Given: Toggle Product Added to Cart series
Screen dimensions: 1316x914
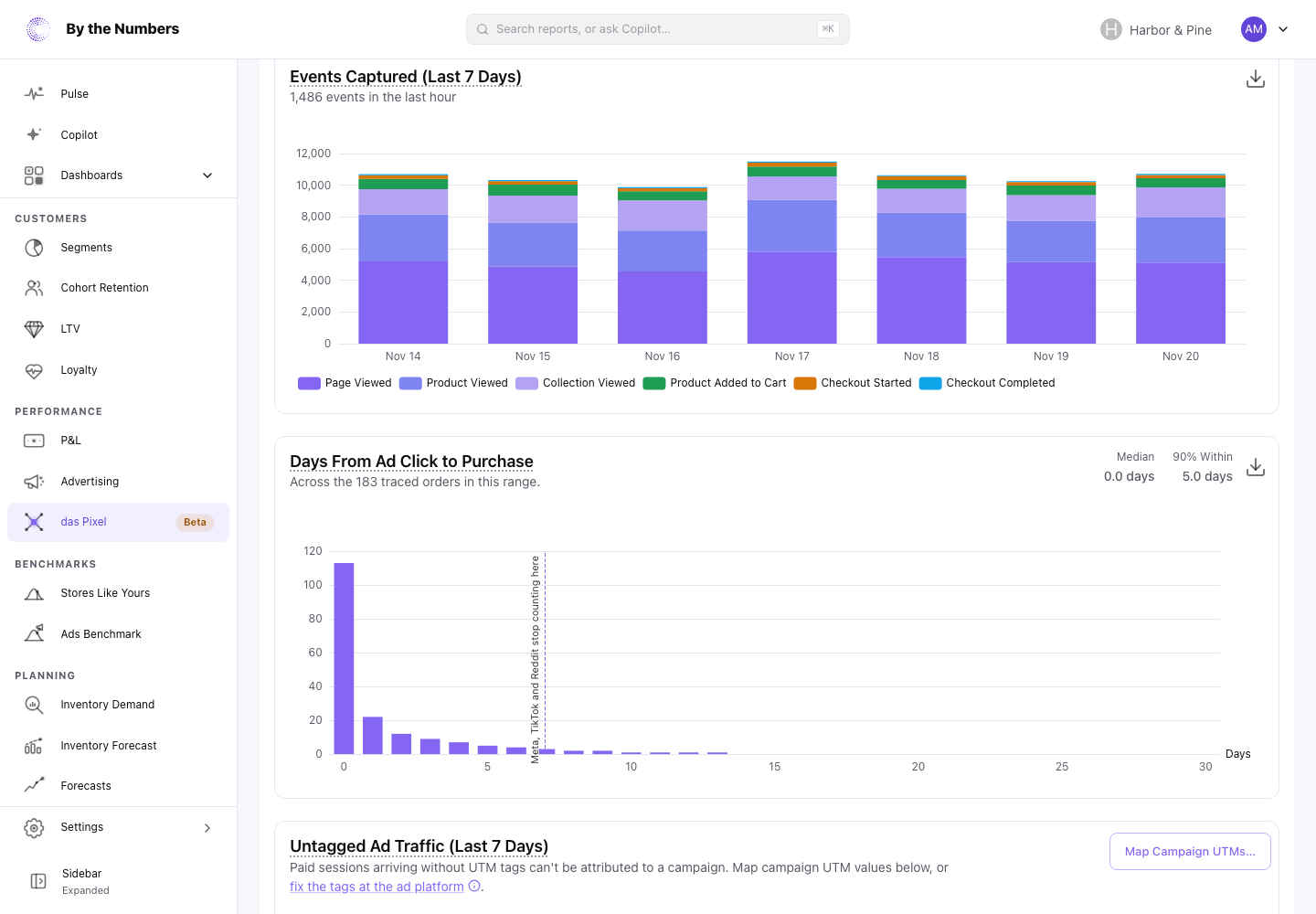Looking at the screenshot, I should (x=715, y=383).
